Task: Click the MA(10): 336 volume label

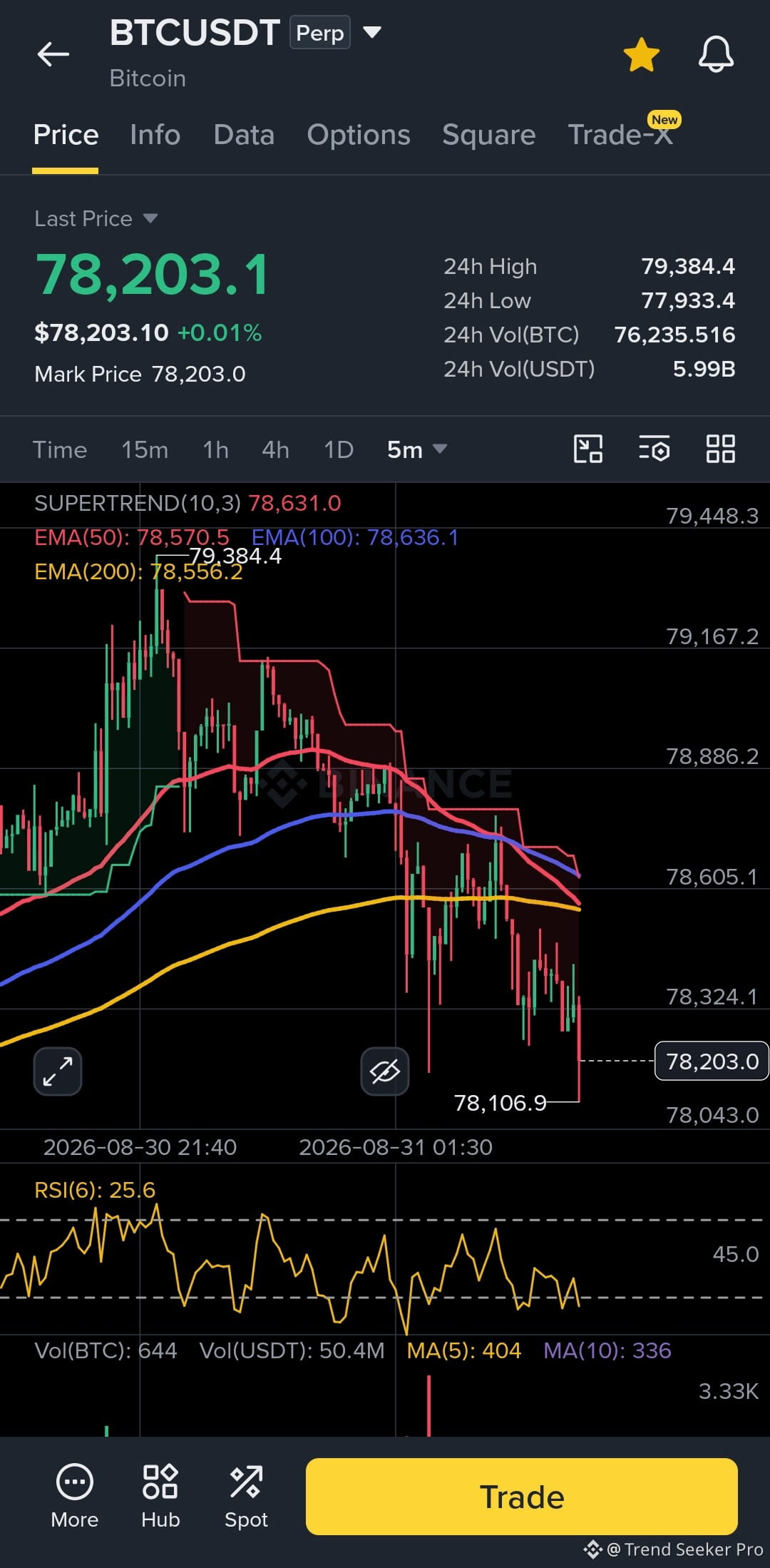Action: pyautogui.click(x=607, y=1350)
